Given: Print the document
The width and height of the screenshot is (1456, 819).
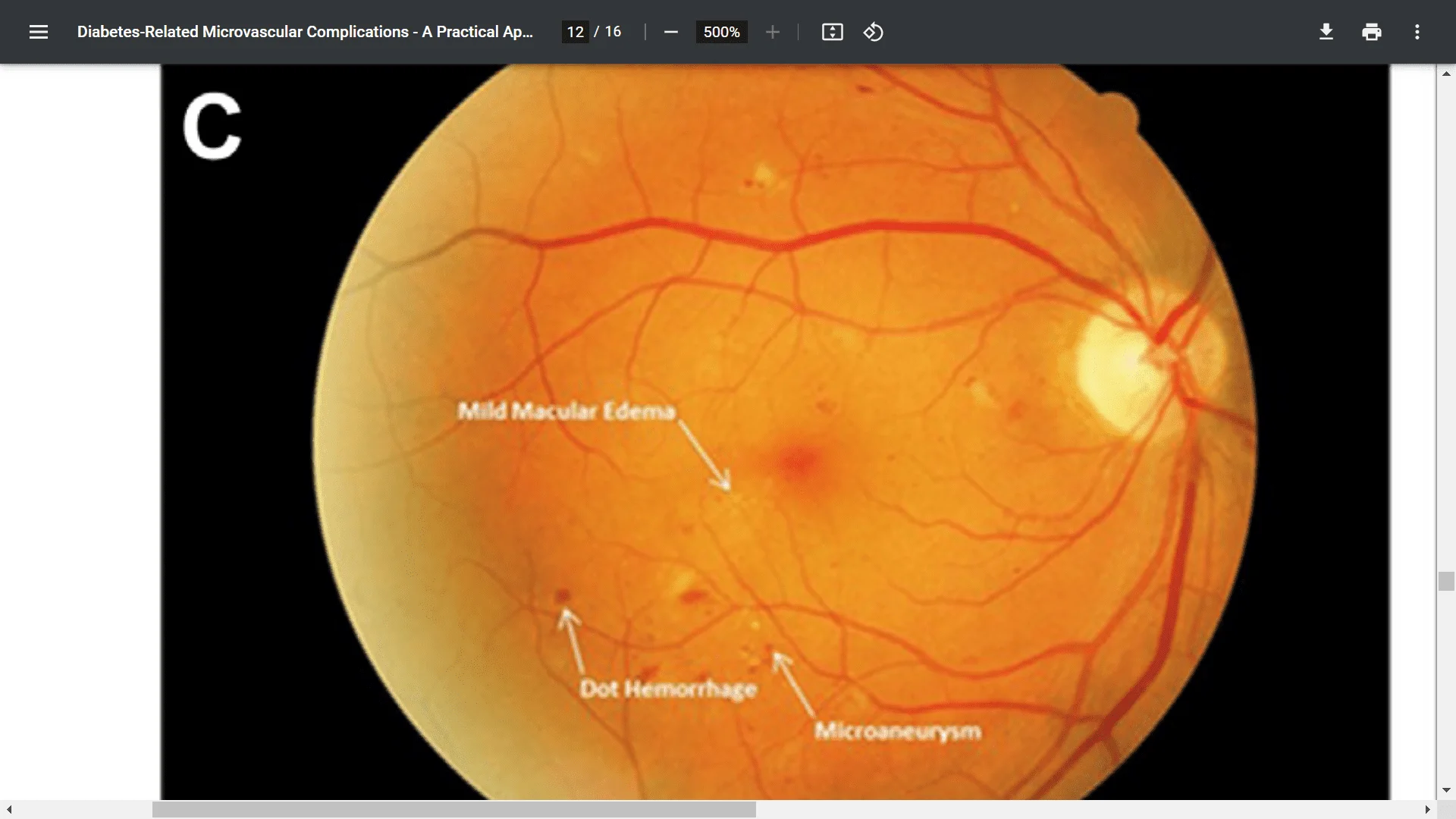Looking at the screenshot, I should coord(1372,32).
